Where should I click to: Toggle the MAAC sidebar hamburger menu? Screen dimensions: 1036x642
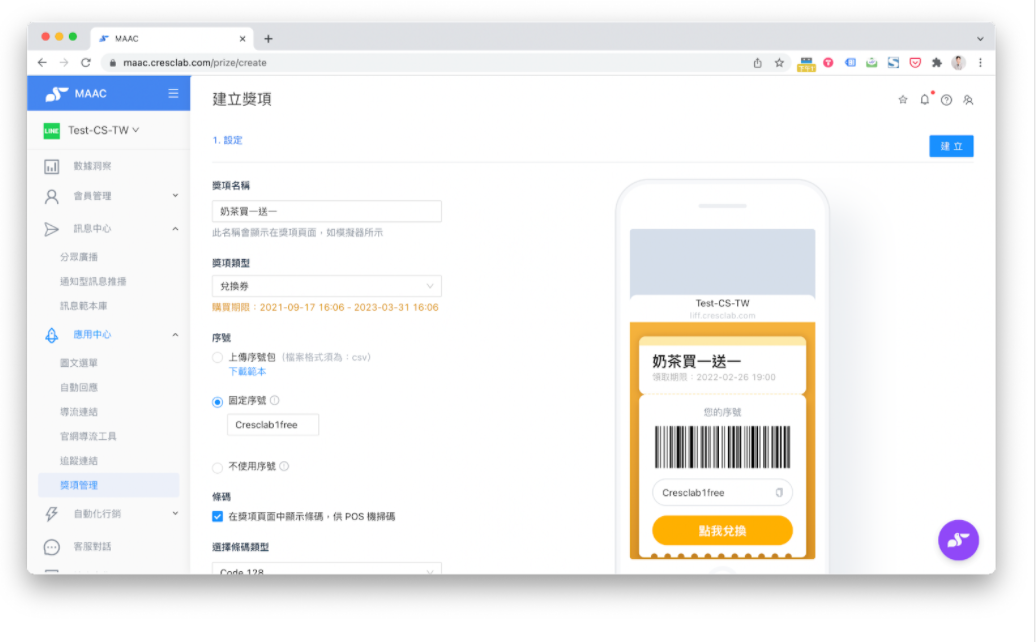pos(173,93)
